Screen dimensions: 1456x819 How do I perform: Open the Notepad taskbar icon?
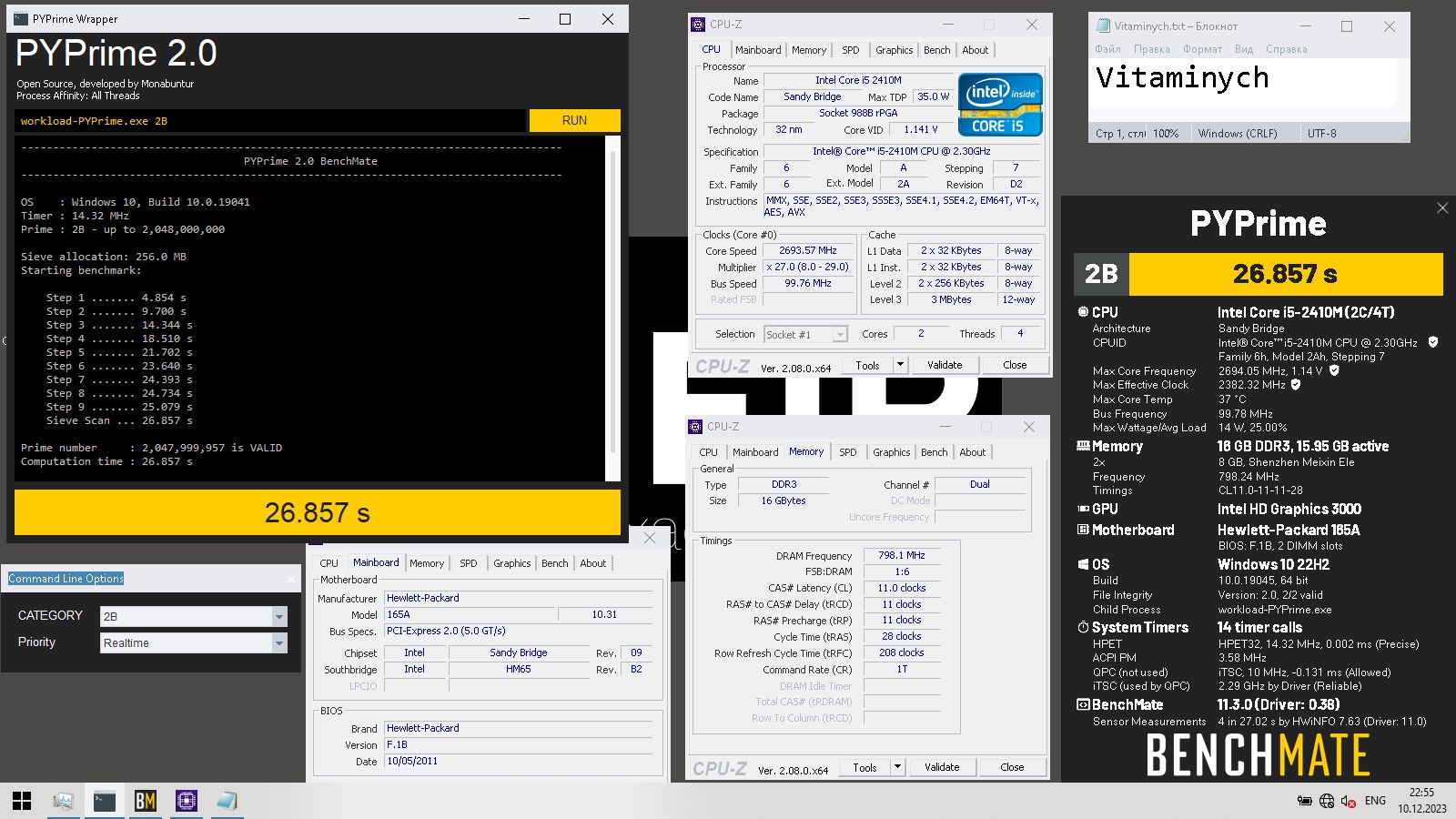tap(227, 801)
